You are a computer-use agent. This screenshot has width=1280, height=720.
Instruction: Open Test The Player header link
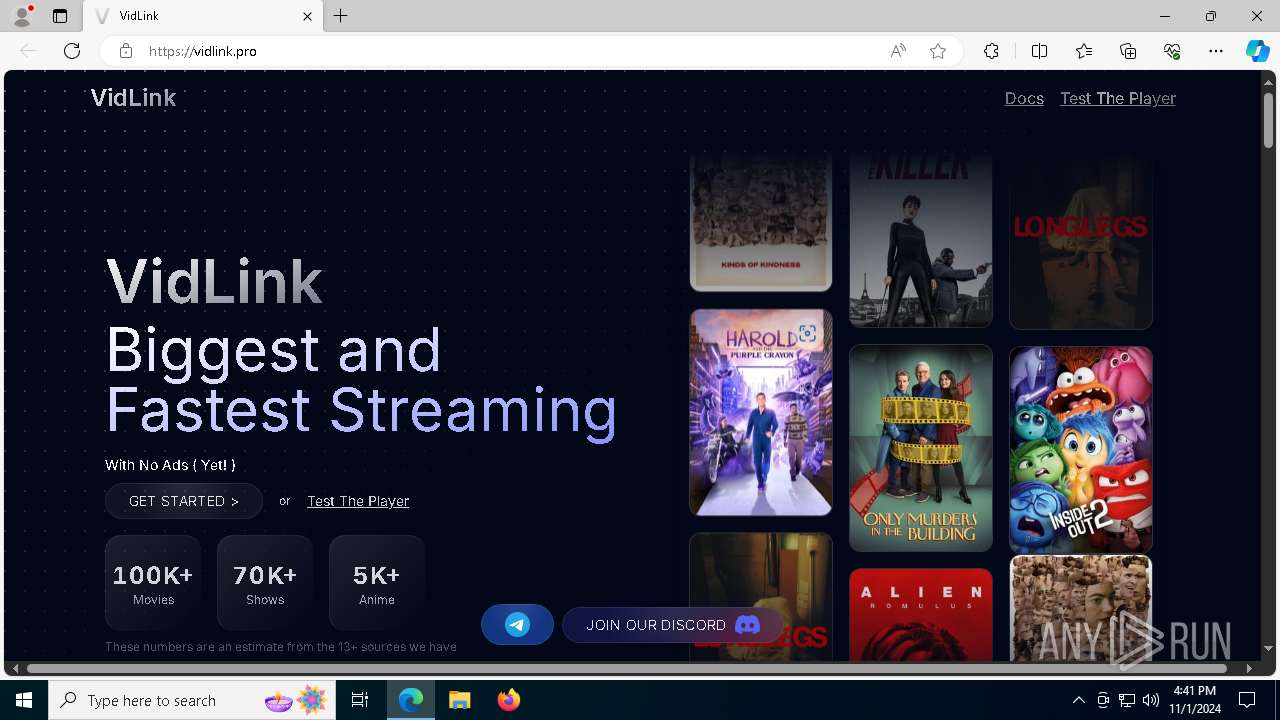1118,98
